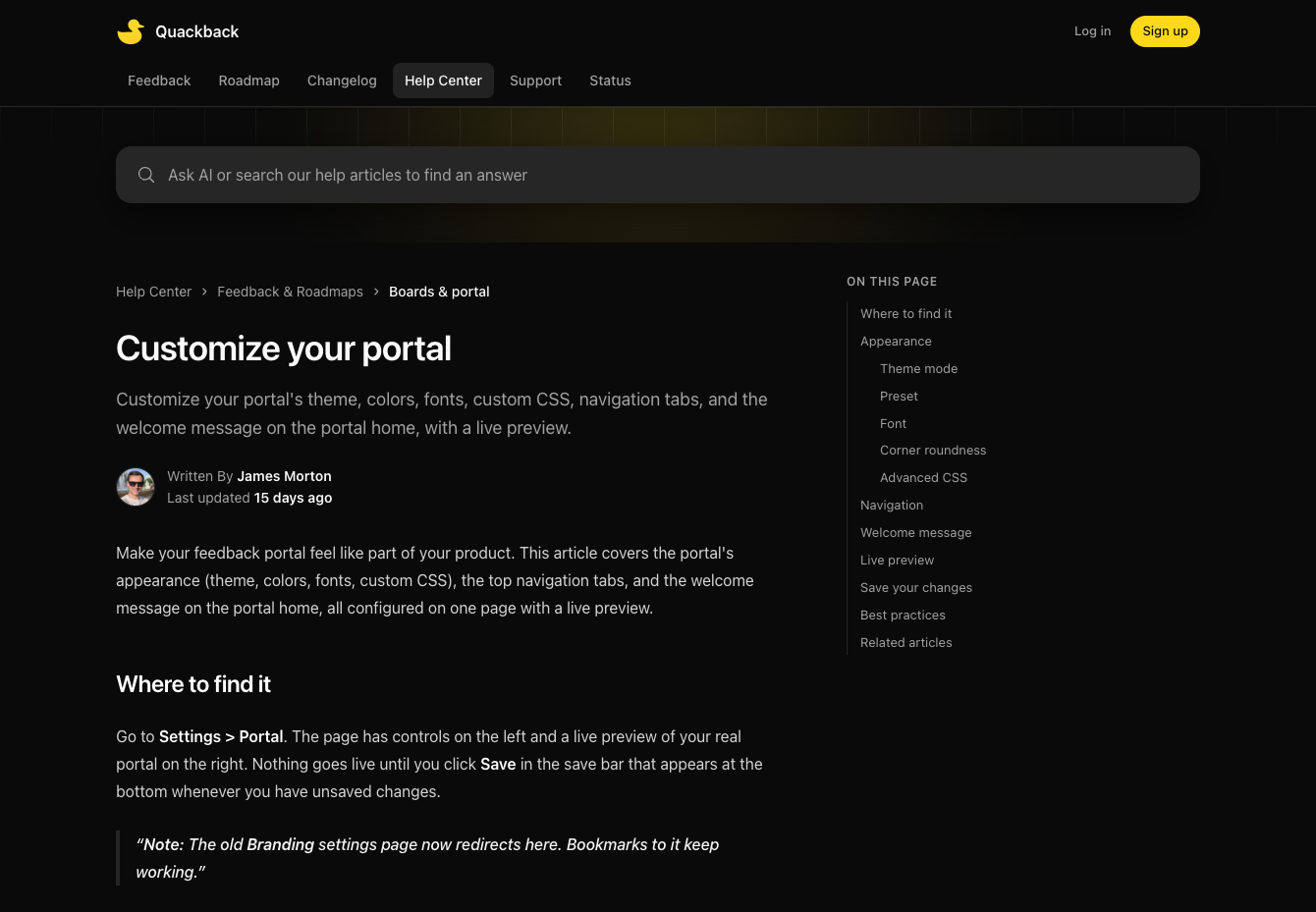Image resolution: width=1316 pixels, height=912 pixels.
Task: Open the Status tab
Action: point(610,80)
